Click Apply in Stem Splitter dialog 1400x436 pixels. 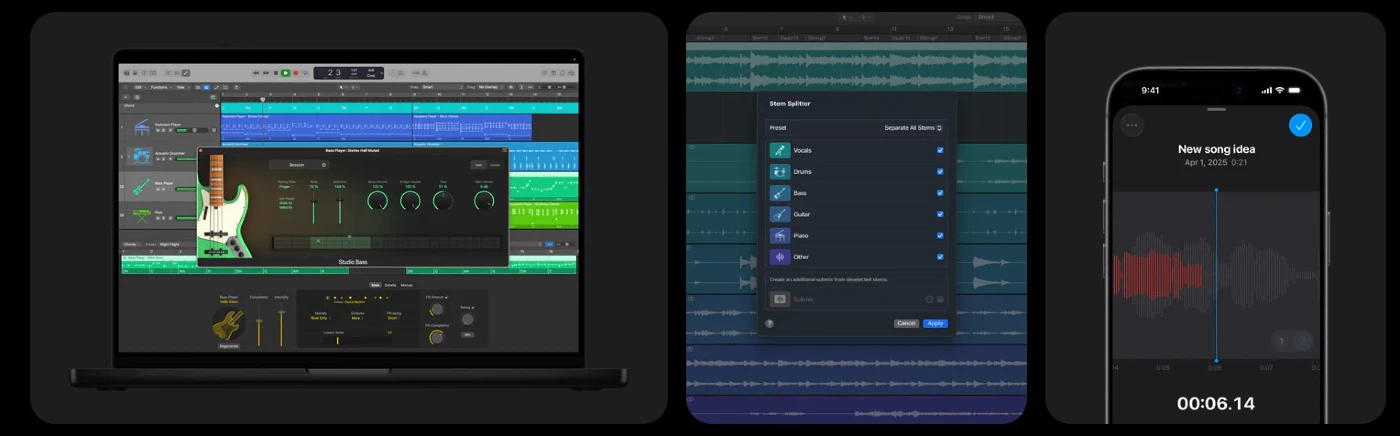(935, 323)
